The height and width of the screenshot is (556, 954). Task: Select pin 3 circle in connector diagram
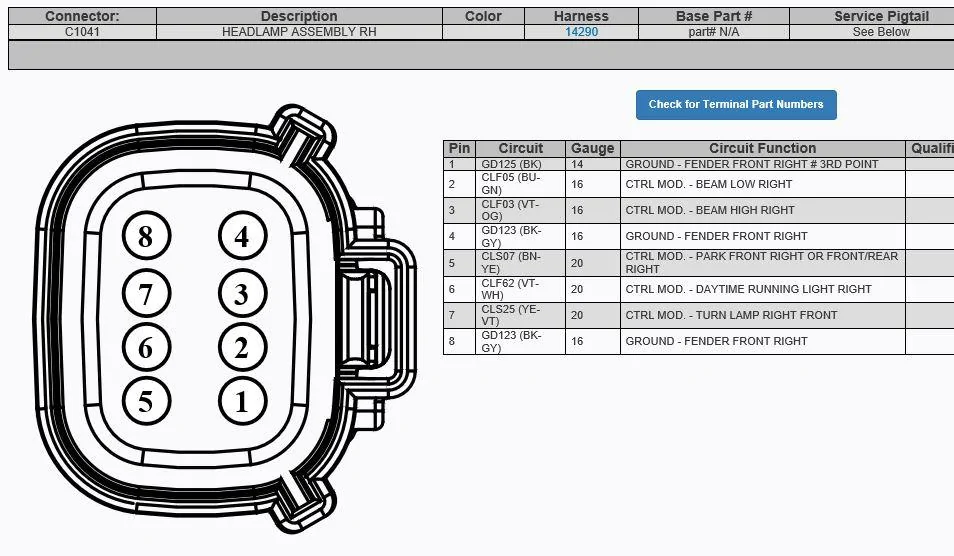tap(242, 293)
